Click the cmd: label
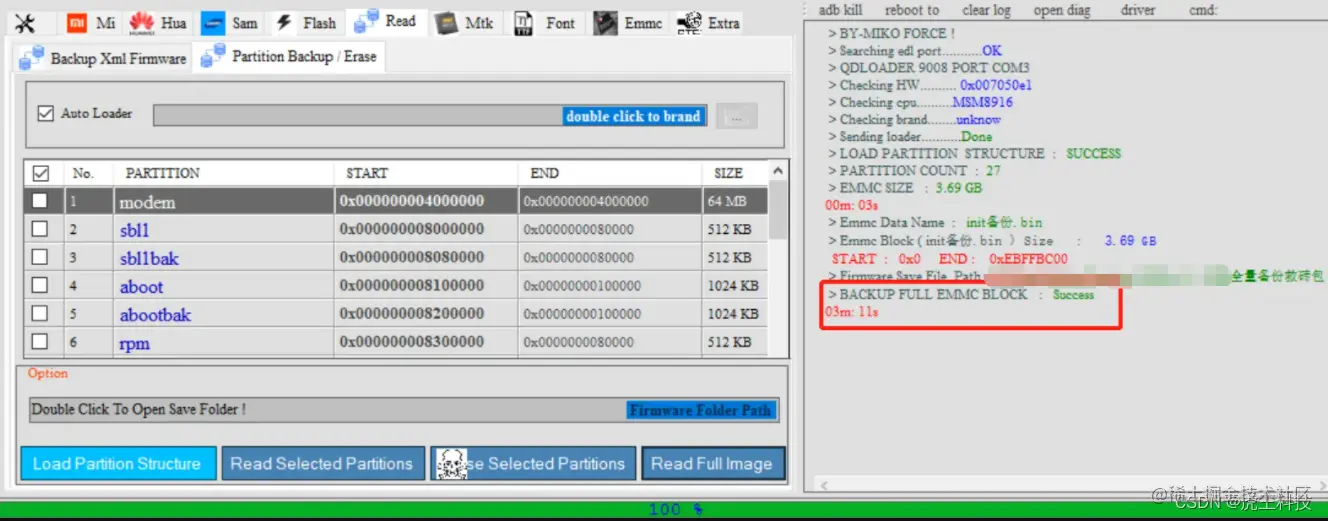1328x521 pixels. coord(1203,10)
